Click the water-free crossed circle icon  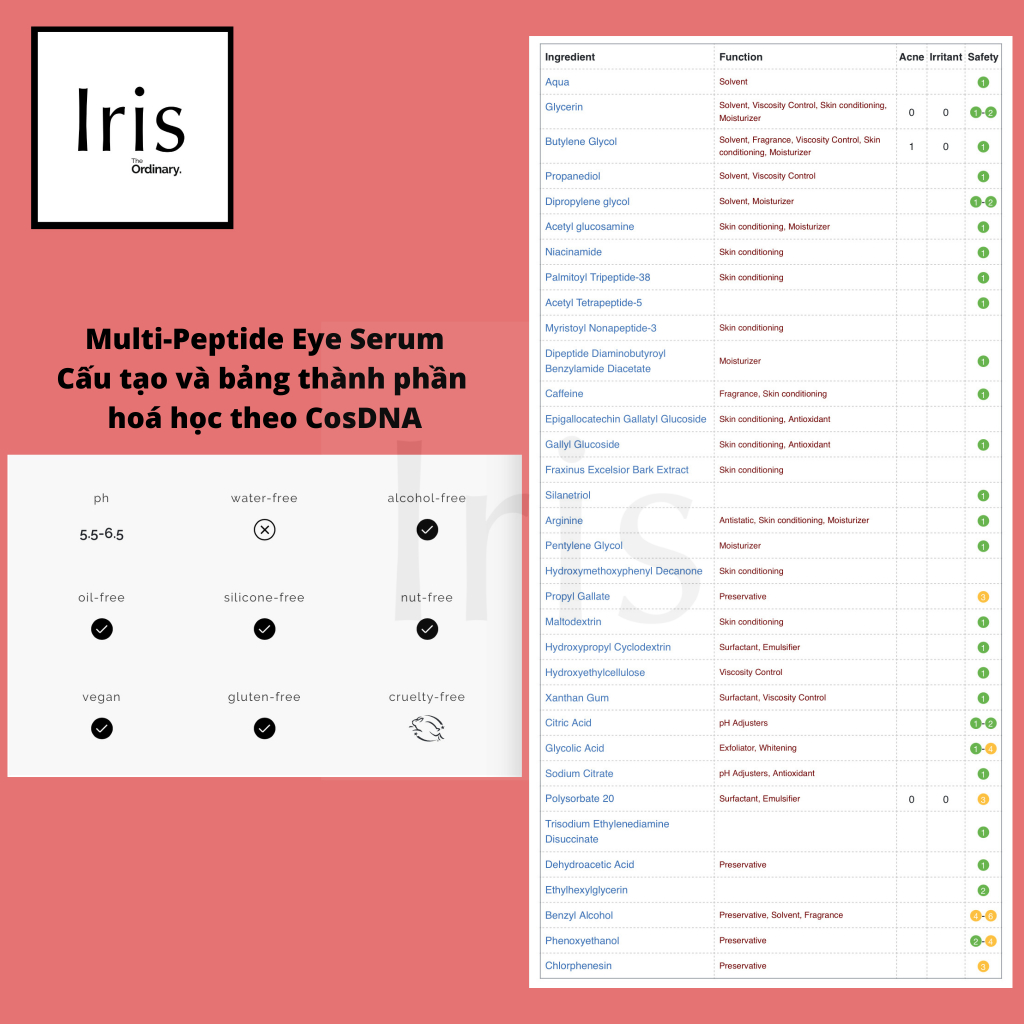[264, 530]
